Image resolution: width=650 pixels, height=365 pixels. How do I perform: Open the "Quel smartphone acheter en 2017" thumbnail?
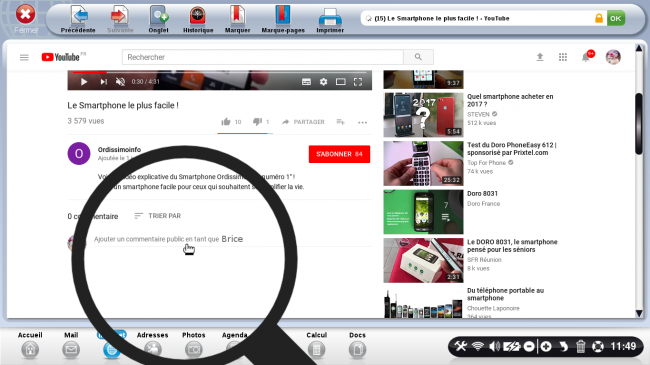pyautogui.click(x=423, y=115)
